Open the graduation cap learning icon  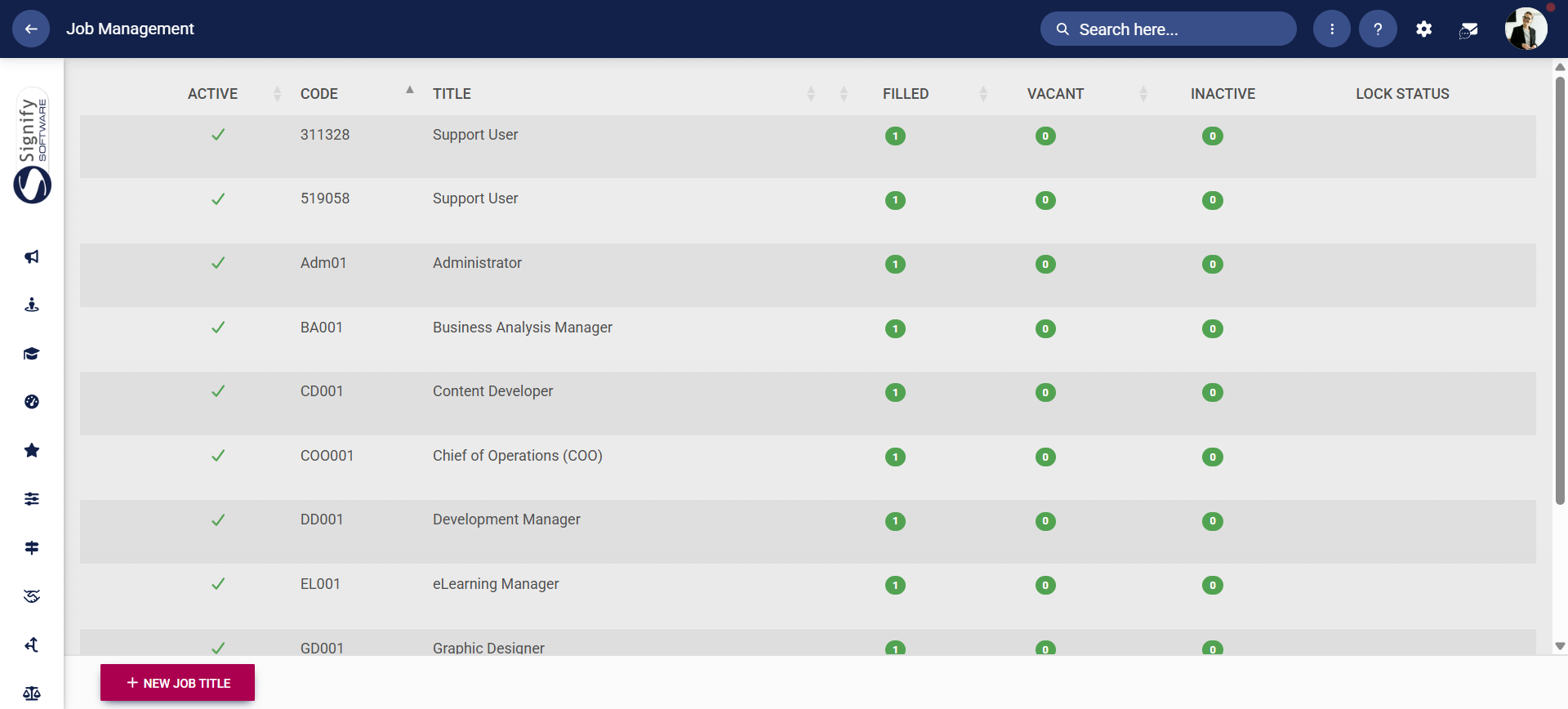coord(32,354)
